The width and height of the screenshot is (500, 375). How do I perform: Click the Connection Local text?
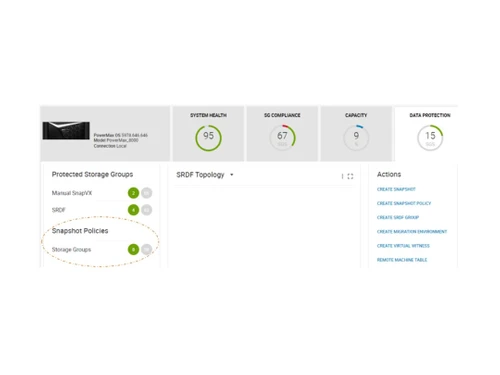110,146
